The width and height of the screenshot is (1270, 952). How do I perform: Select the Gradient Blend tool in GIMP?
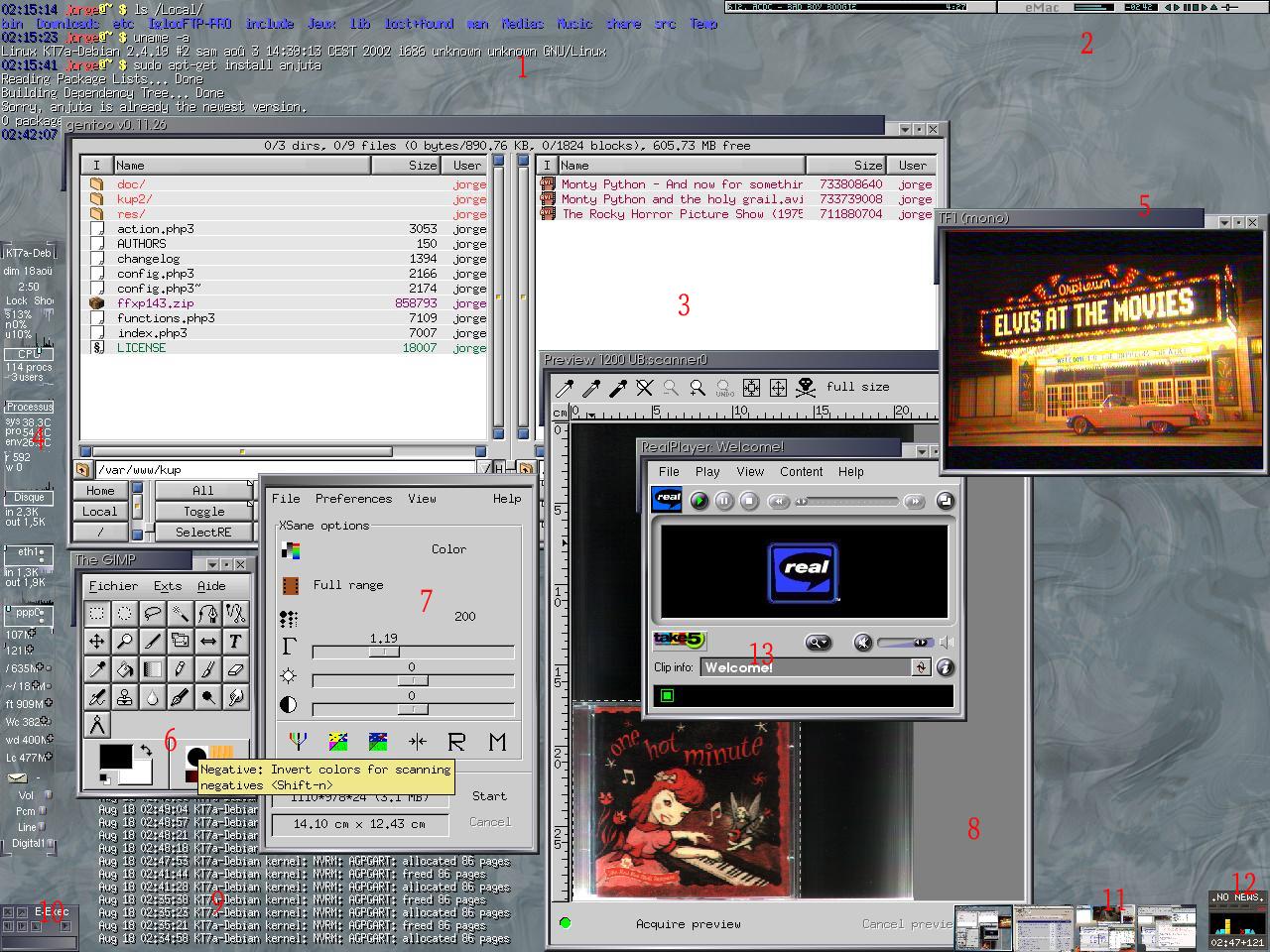click(x=152, y=669)
